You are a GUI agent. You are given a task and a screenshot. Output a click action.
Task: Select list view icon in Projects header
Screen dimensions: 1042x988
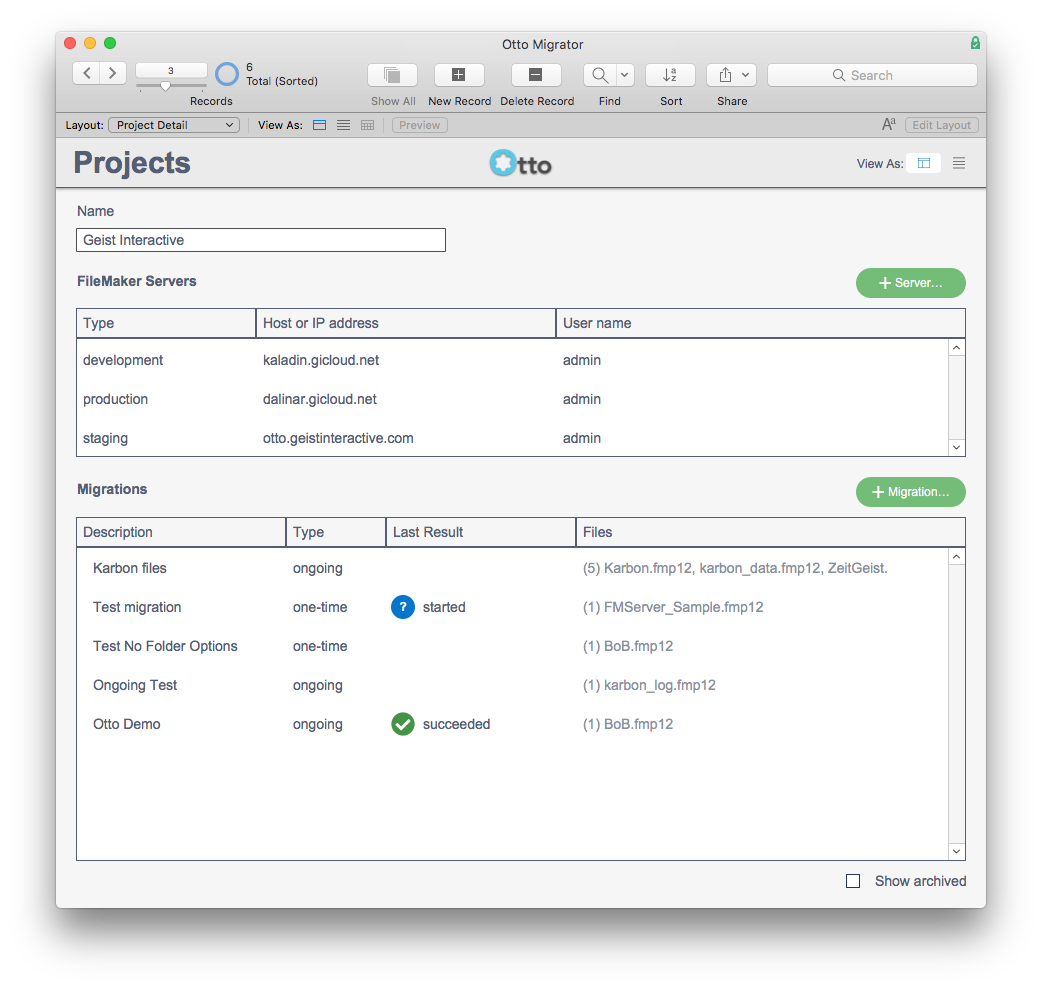959,163
